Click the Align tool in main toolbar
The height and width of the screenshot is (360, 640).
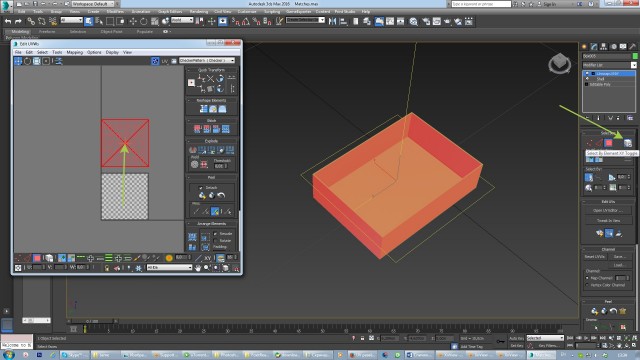click(x=343, y=21)
